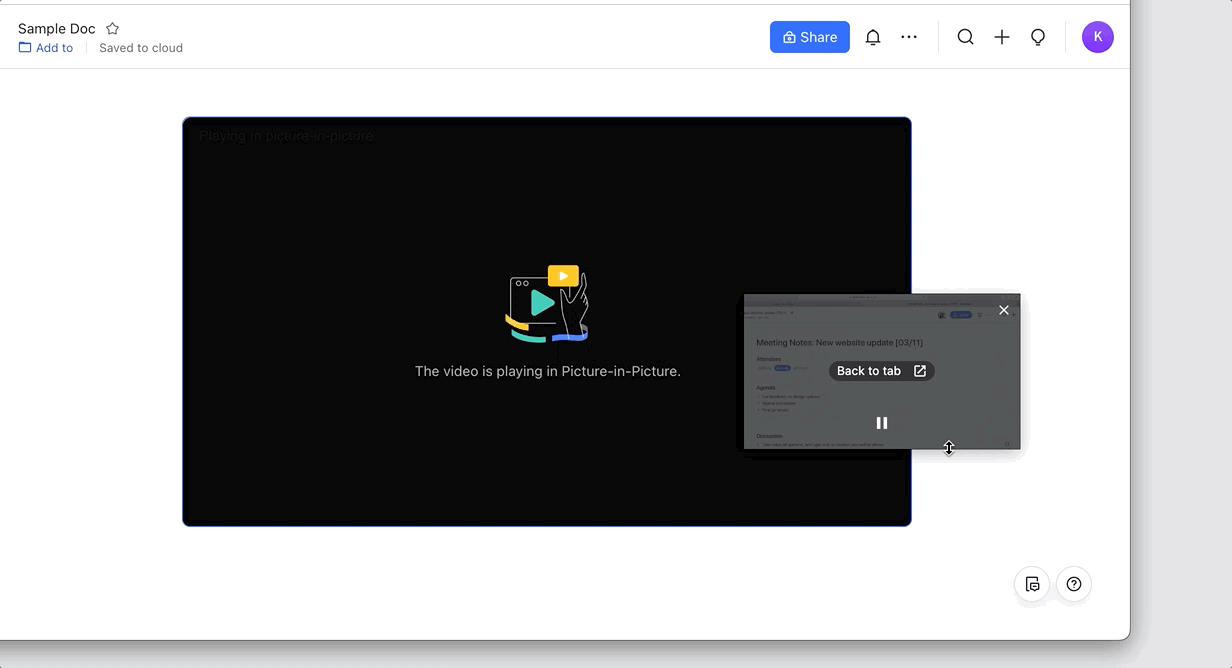Select the Sample Doc title
The width and height of the screenshot is (1232, 668).
[x=56, y=28]
